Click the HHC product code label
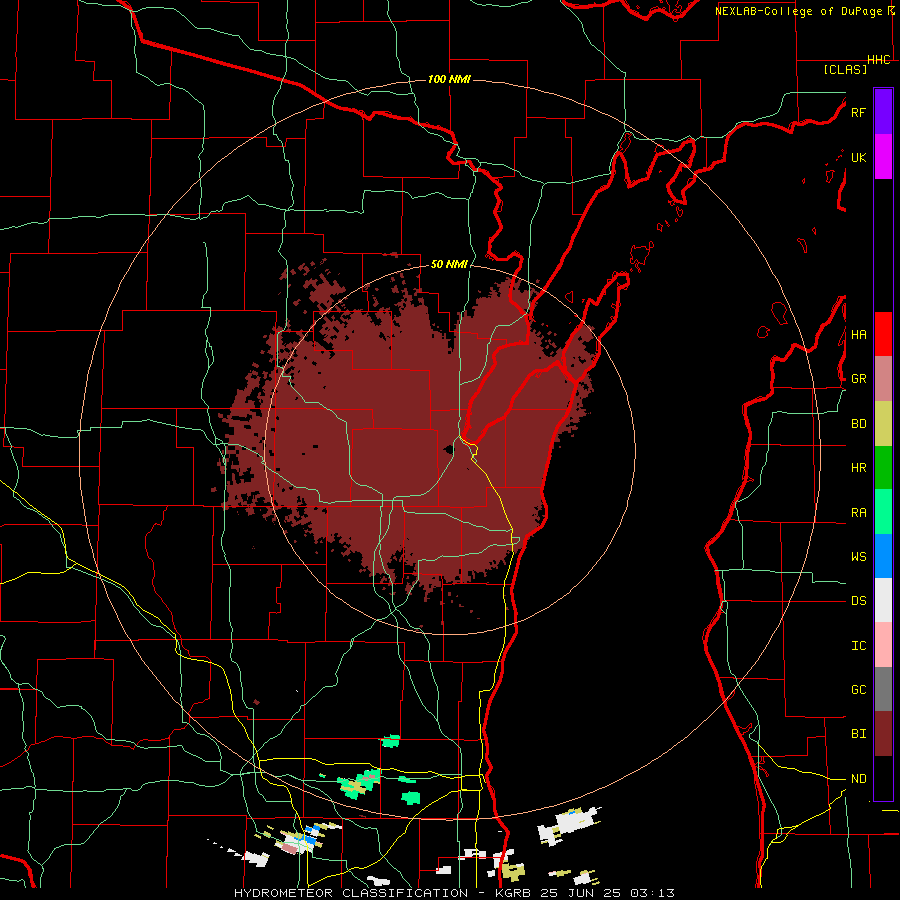The image size is (900, 900). [x=879, y=60]
